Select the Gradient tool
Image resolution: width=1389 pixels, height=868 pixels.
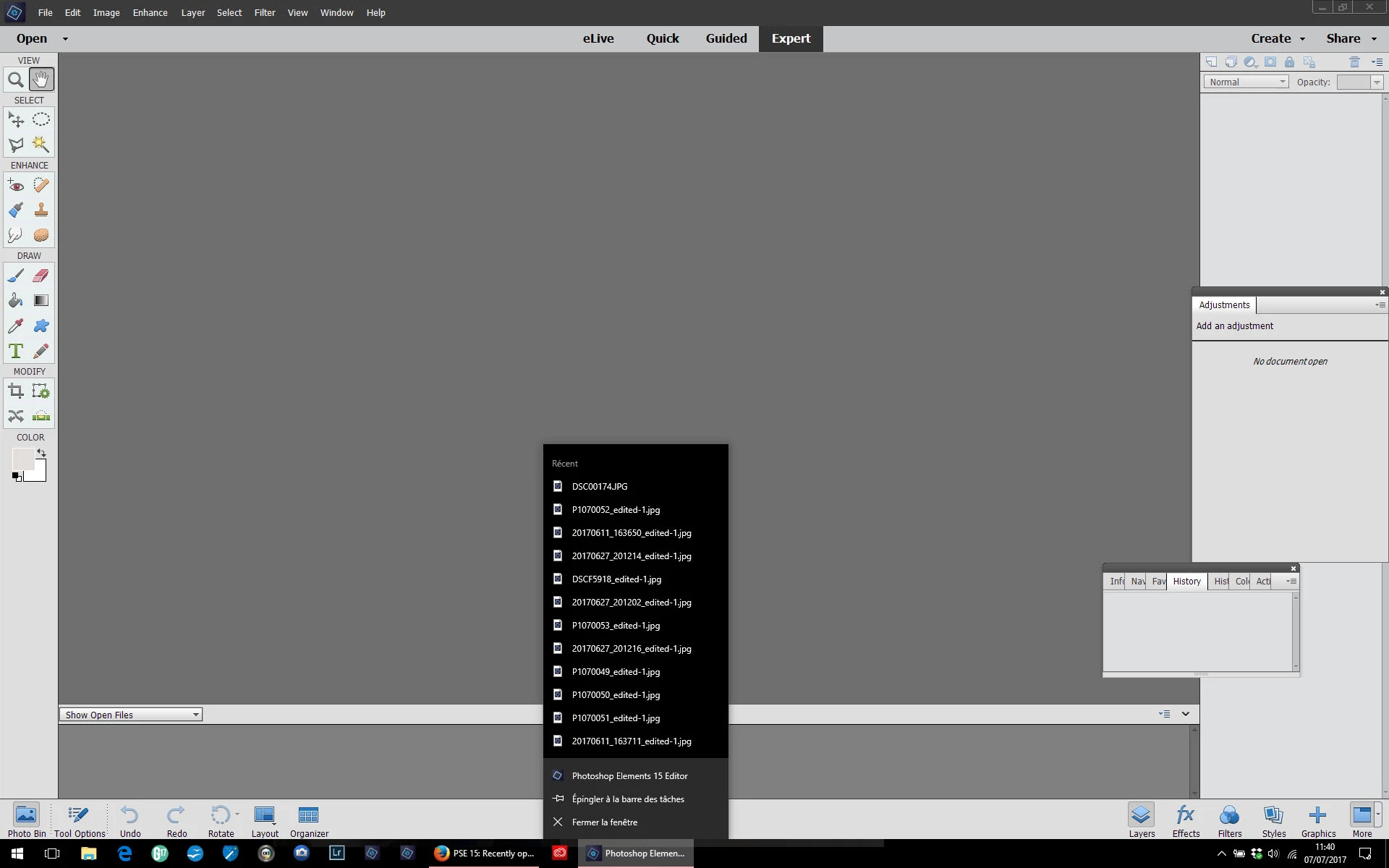(x=41, y=301)
